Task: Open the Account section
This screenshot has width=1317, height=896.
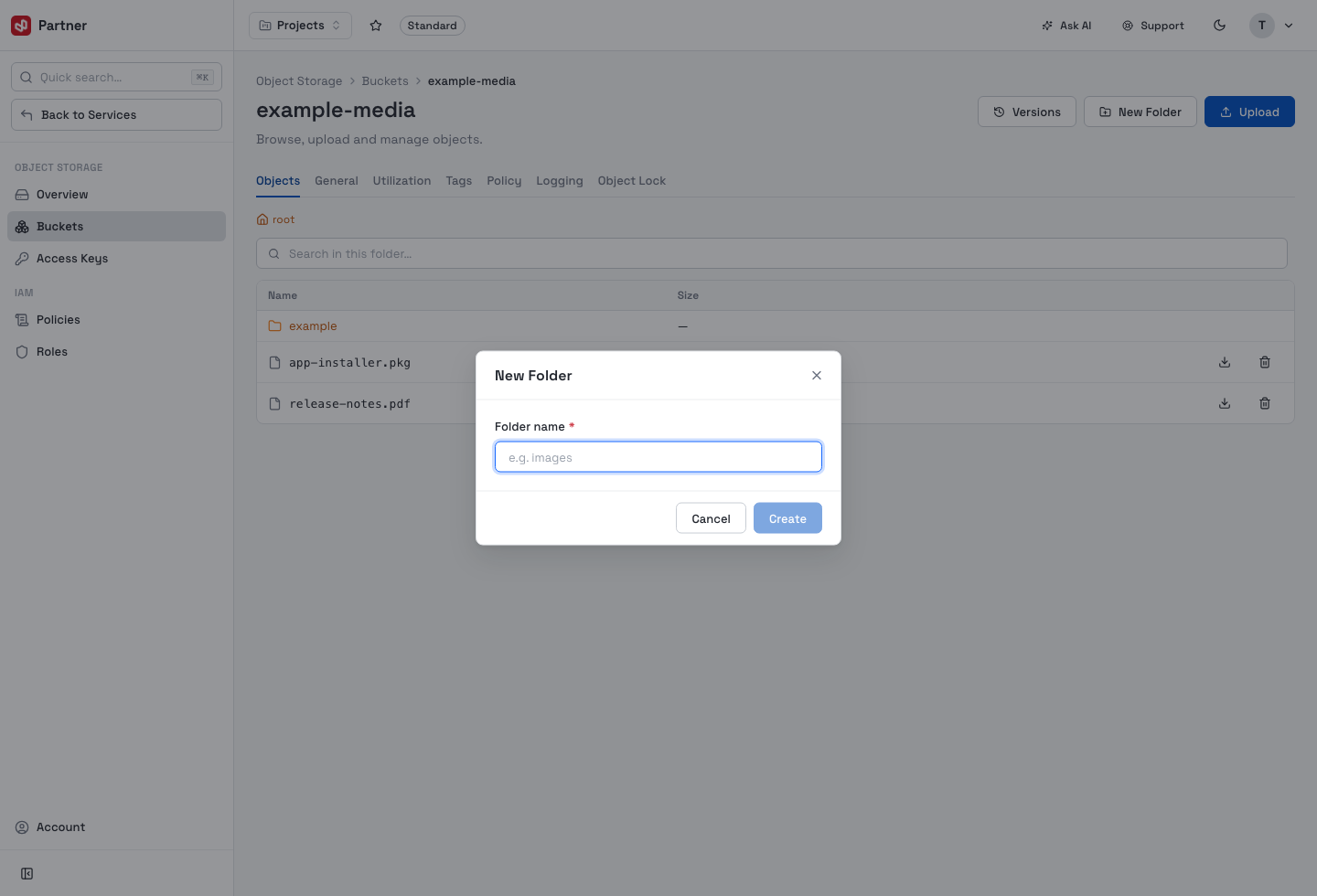Action: pos(116,827)
